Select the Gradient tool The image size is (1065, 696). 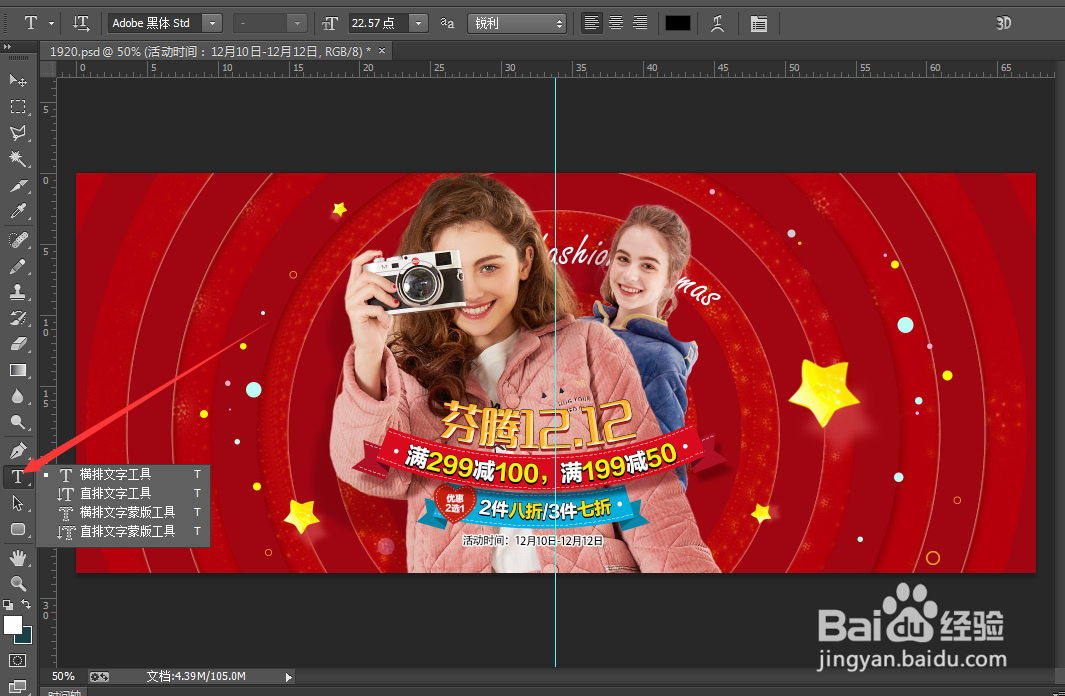tap(18, 370)
